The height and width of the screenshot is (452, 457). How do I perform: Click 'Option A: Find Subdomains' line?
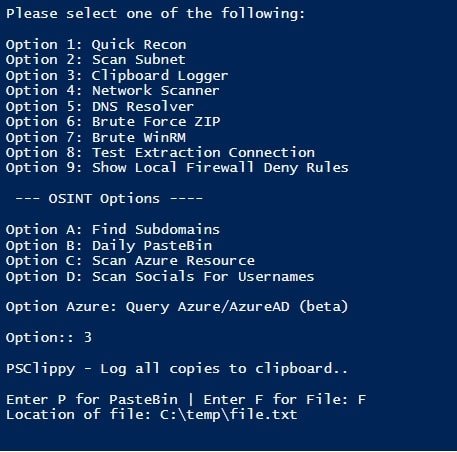pyautogui.click(x=113, y=230)
